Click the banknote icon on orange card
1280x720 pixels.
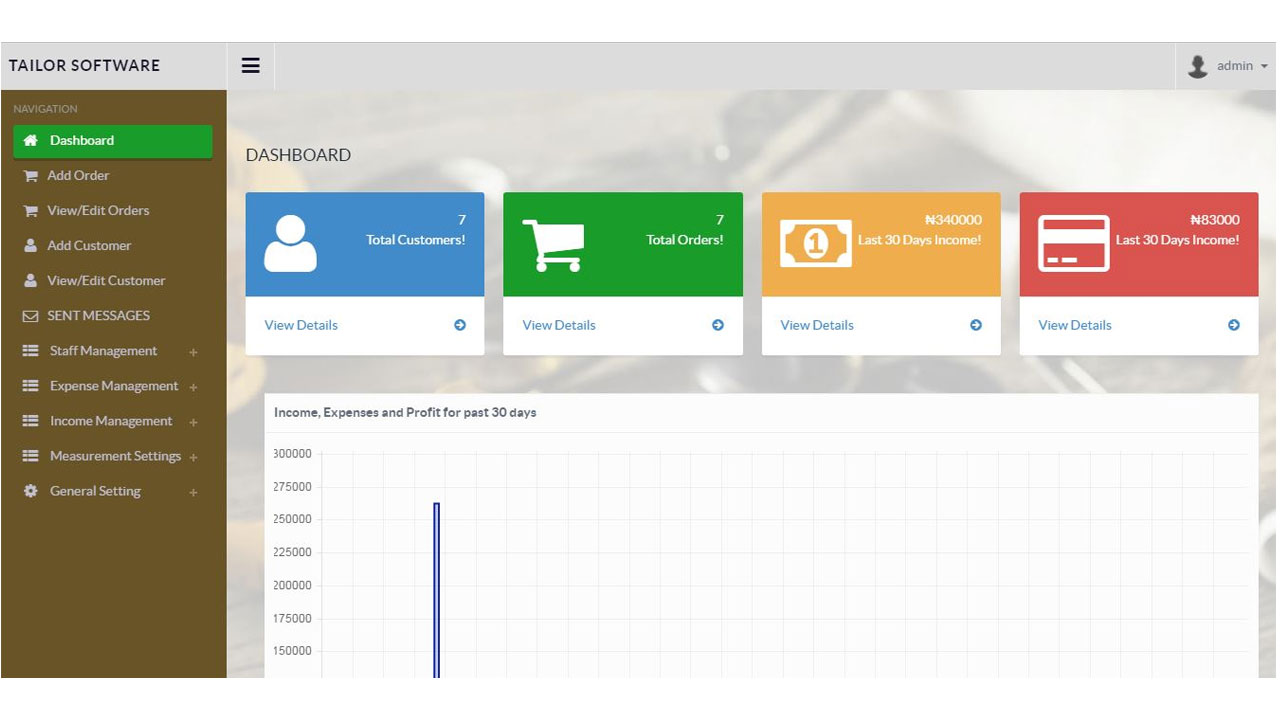tap(815, 243)
